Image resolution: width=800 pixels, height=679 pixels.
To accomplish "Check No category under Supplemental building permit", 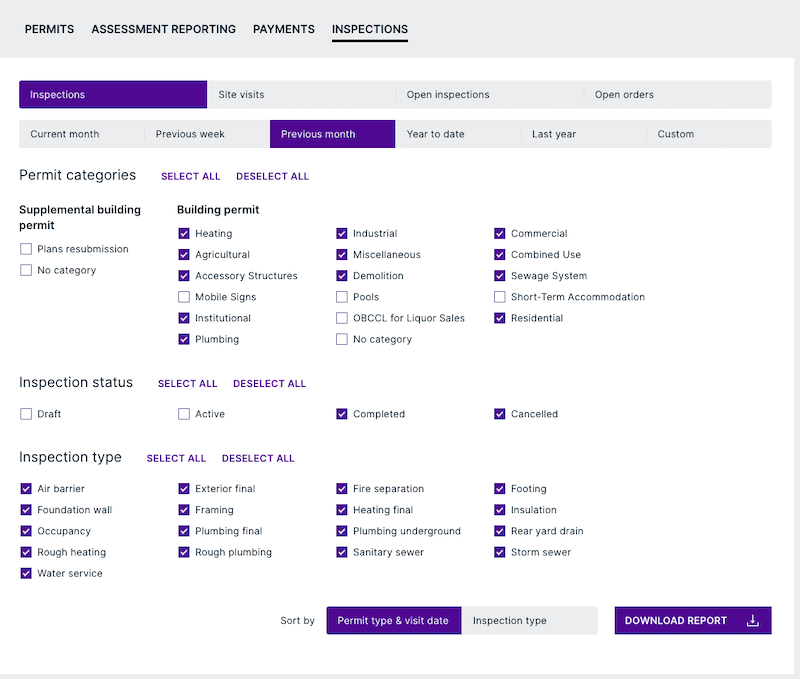I will point(26,270).
